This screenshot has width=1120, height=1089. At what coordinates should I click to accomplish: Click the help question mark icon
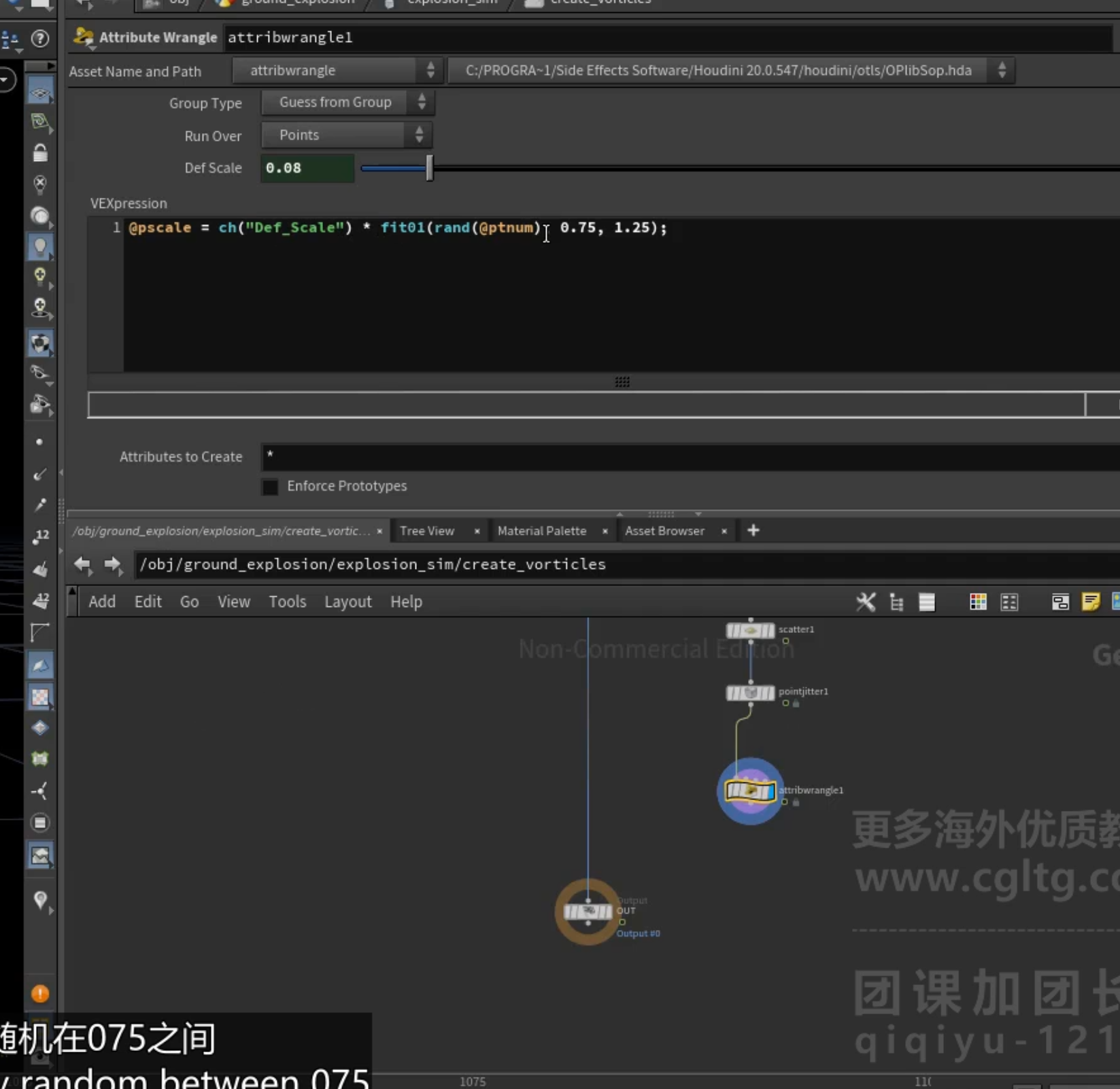[x=40, y=39]
